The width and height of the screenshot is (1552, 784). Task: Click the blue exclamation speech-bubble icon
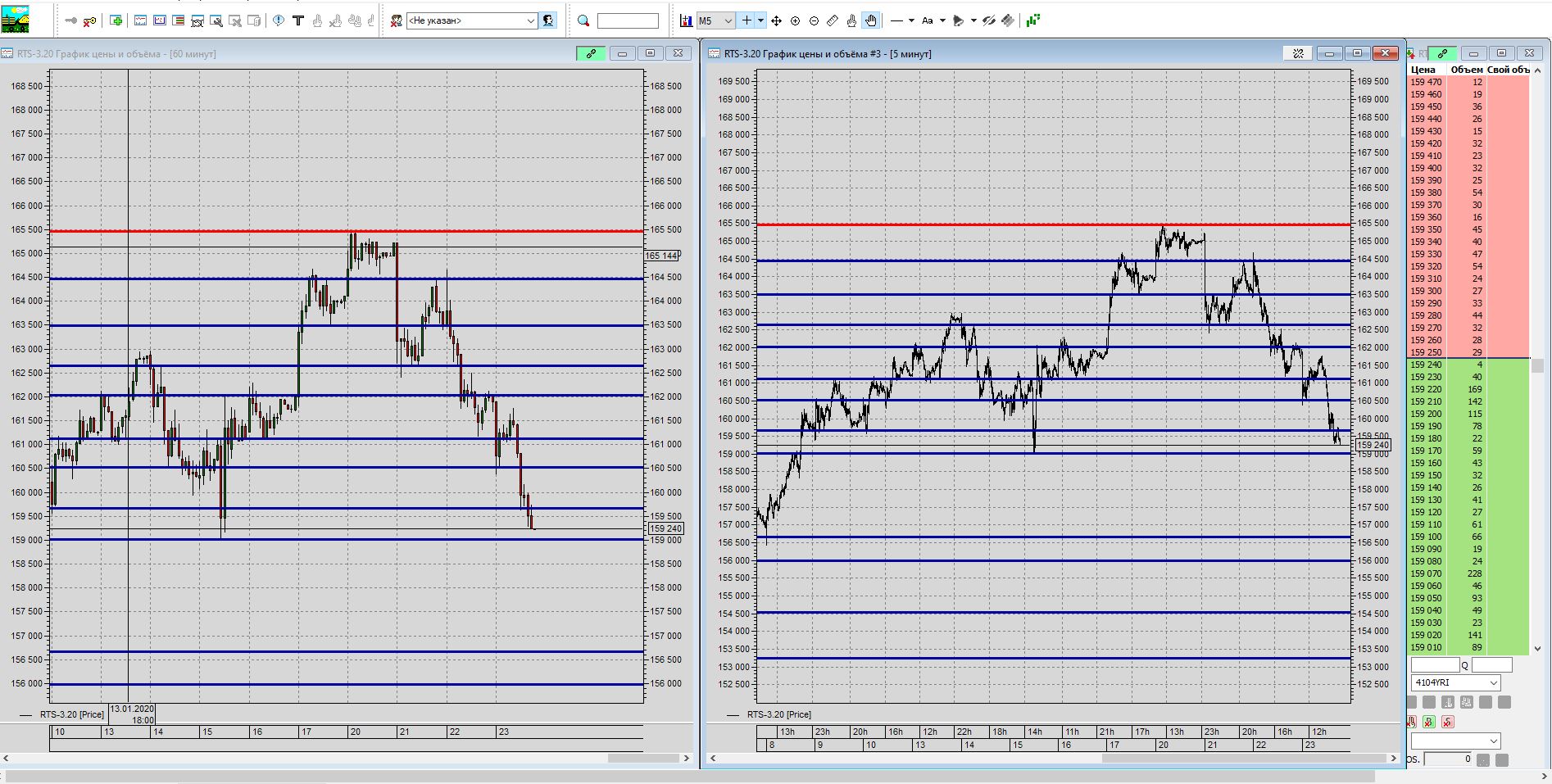(279, 20)
